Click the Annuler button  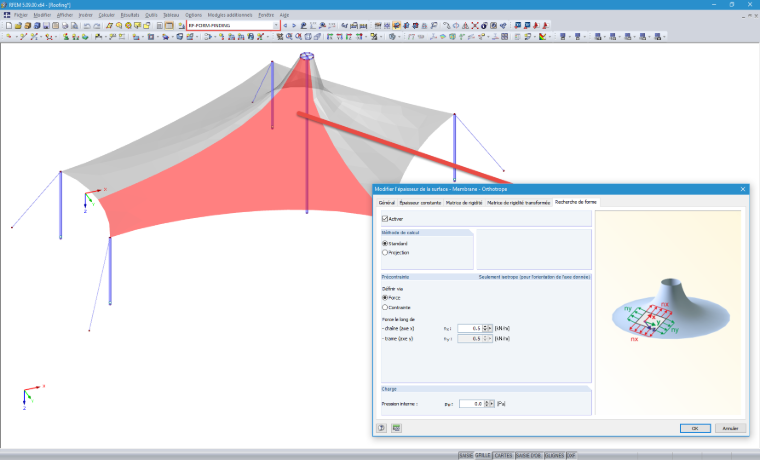point(730,428)
